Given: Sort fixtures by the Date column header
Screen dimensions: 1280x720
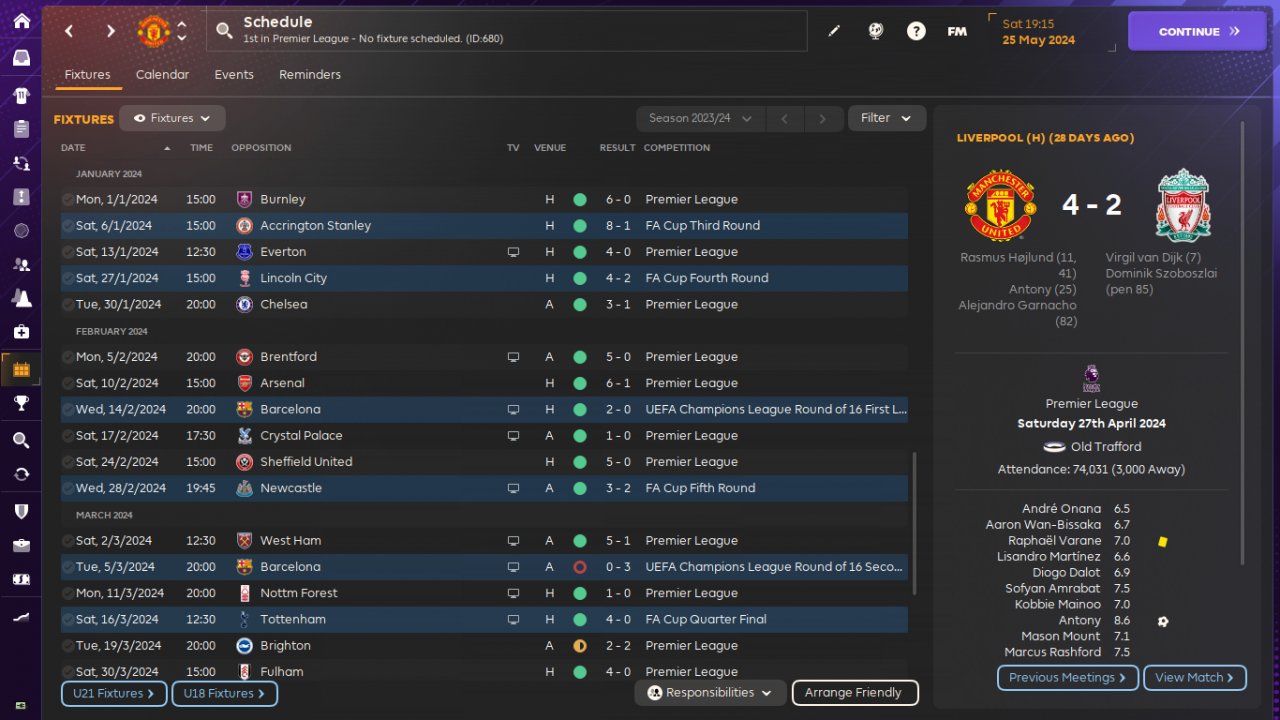Looking at the screenshot, I should pyautogui.click(x=73, y=148).
